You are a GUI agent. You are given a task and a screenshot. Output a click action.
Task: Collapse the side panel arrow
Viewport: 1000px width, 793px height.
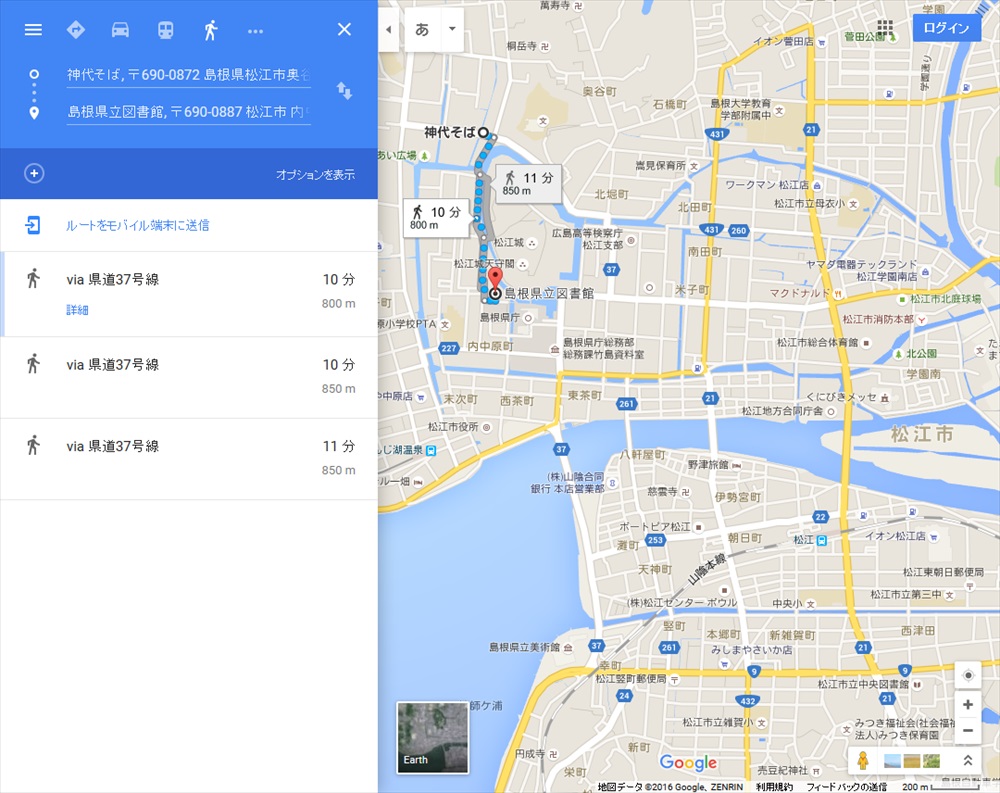click(389, 29)
